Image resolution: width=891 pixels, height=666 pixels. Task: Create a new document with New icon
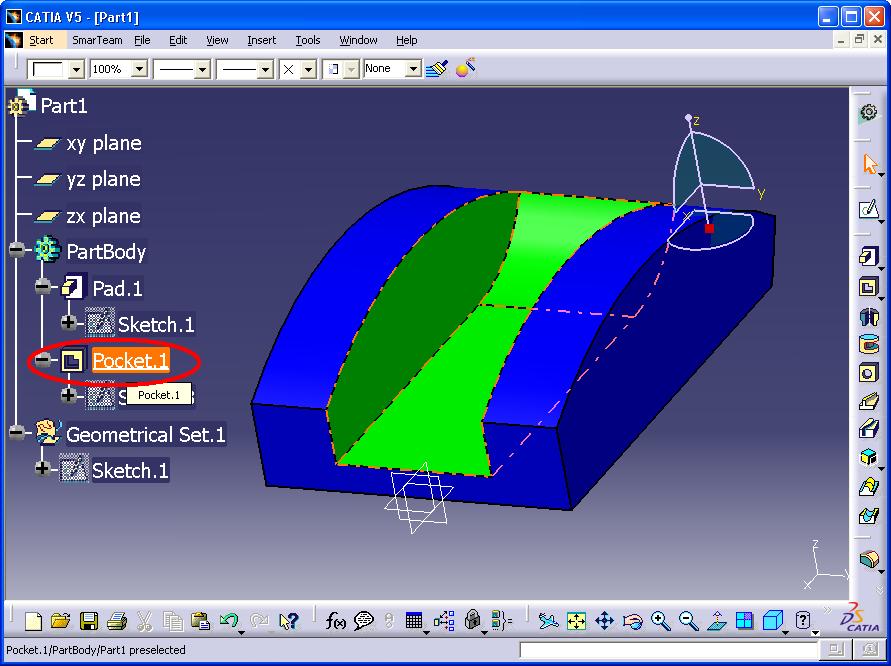pos(34,621)
